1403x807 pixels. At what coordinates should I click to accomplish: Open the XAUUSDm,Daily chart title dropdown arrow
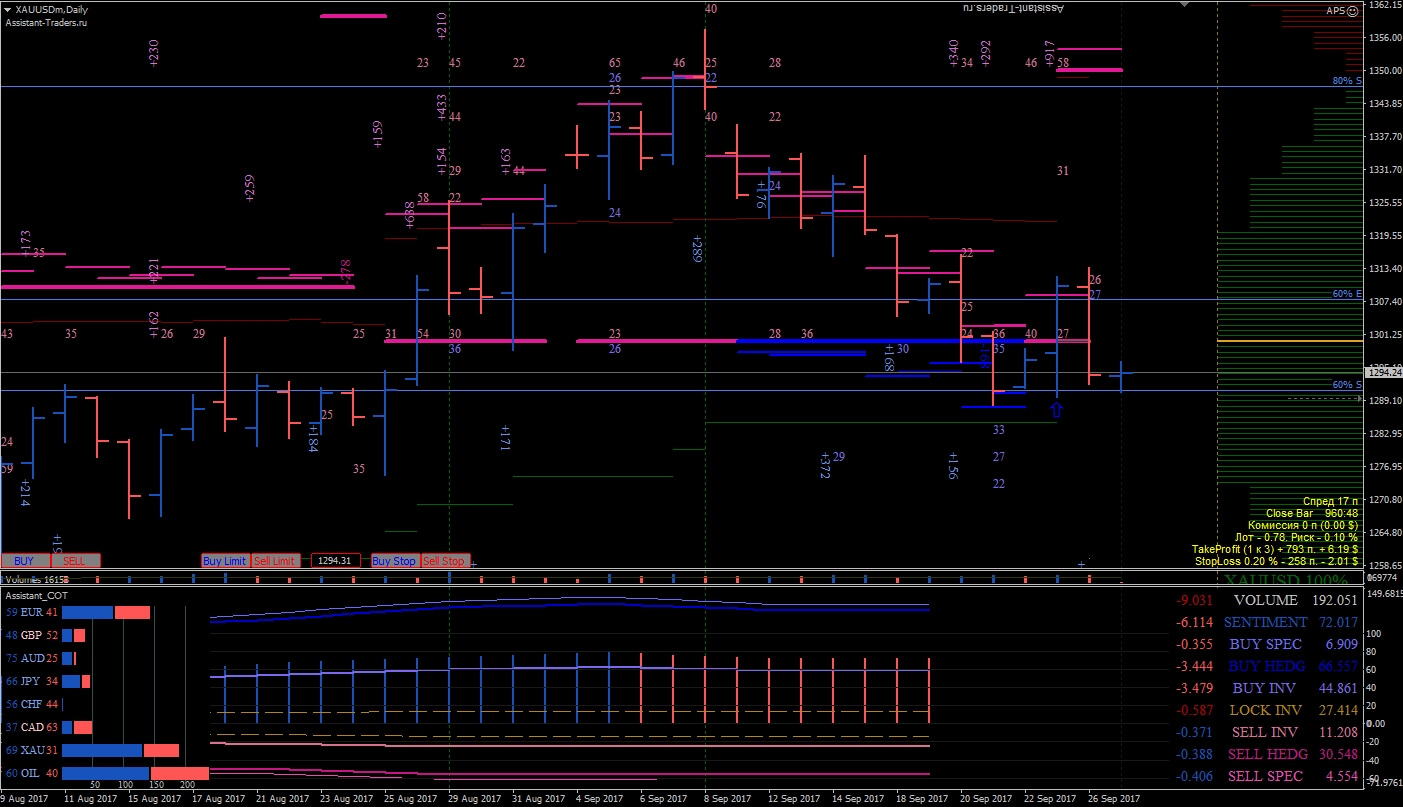[x=8, y=9]
